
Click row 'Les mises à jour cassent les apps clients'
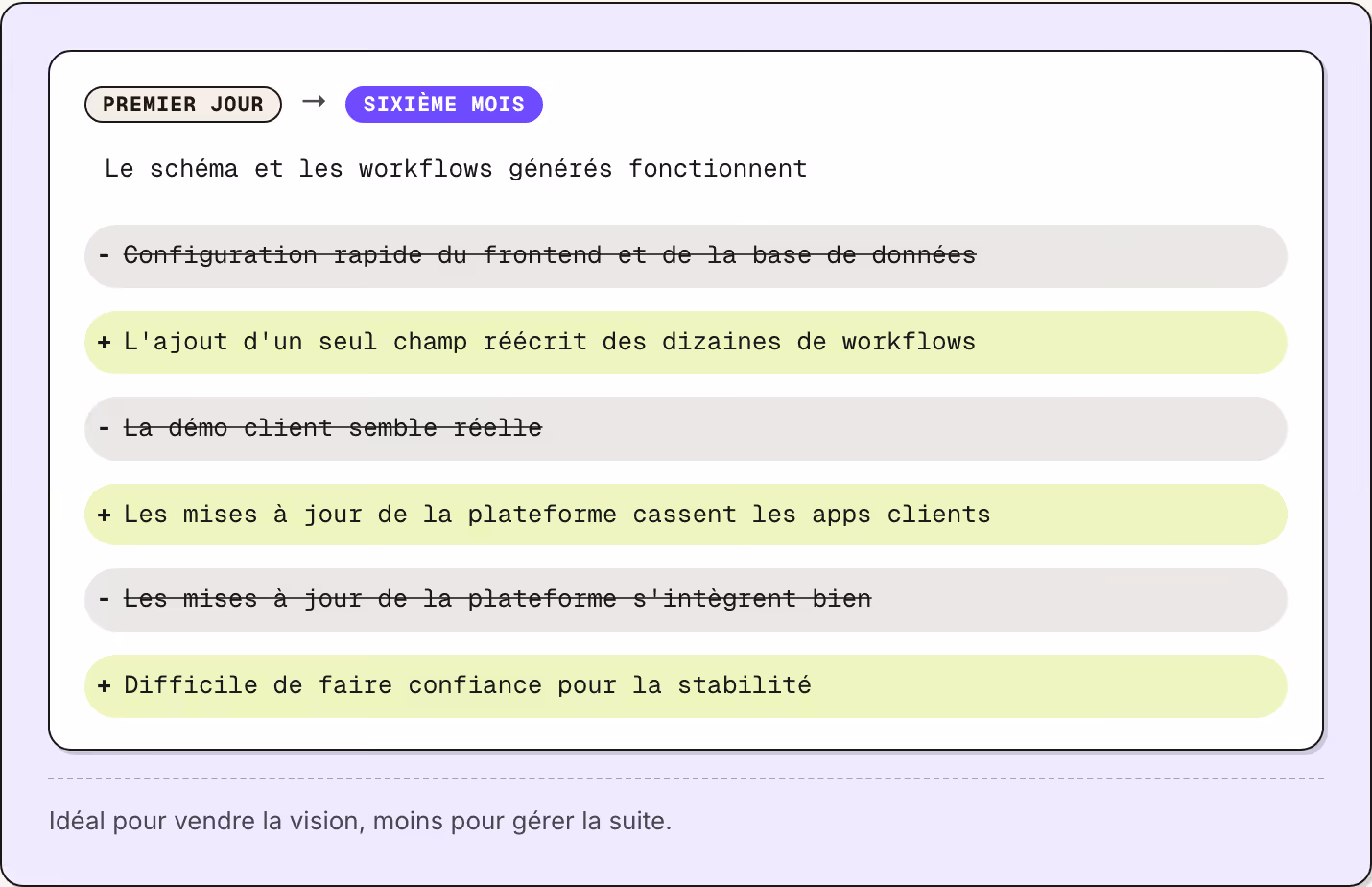(x=686, y=515)
